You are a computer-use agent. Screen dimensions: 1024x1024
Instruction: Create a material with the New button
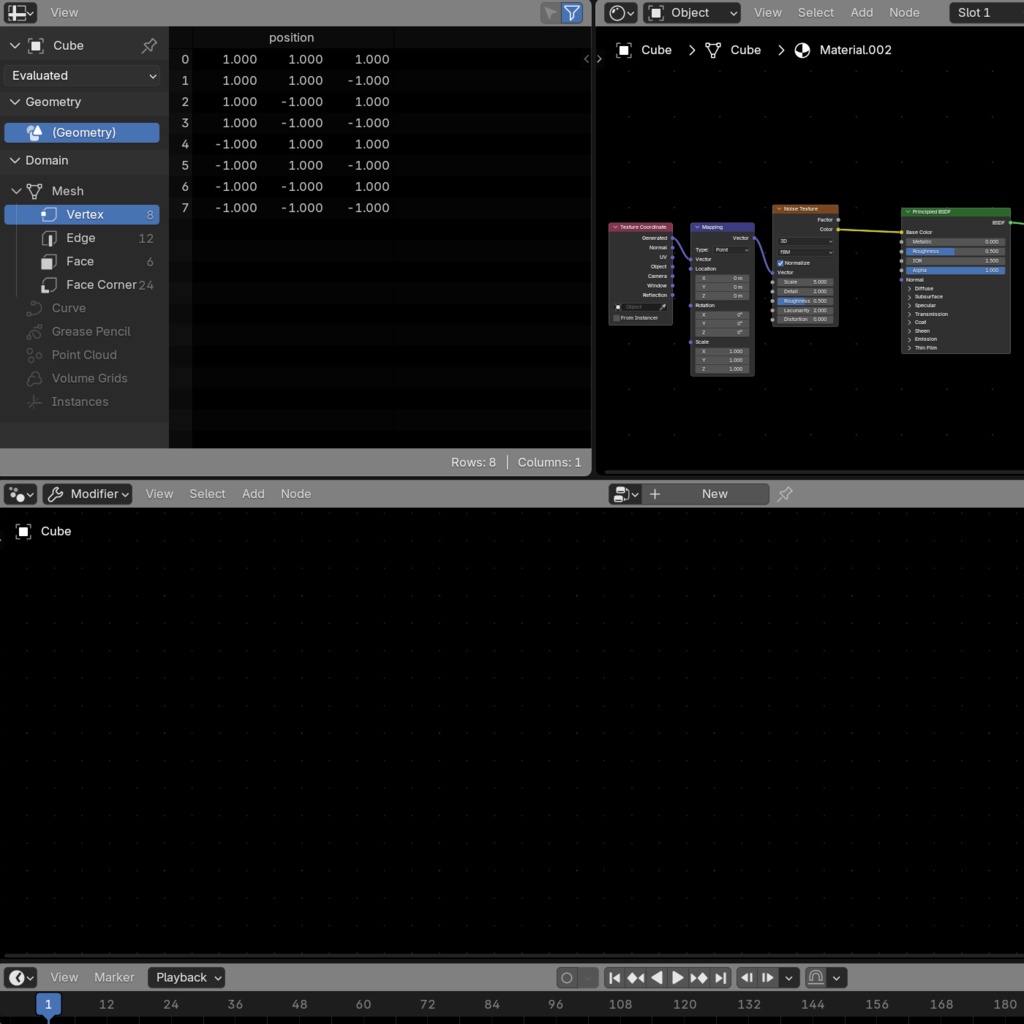[714, 493]
